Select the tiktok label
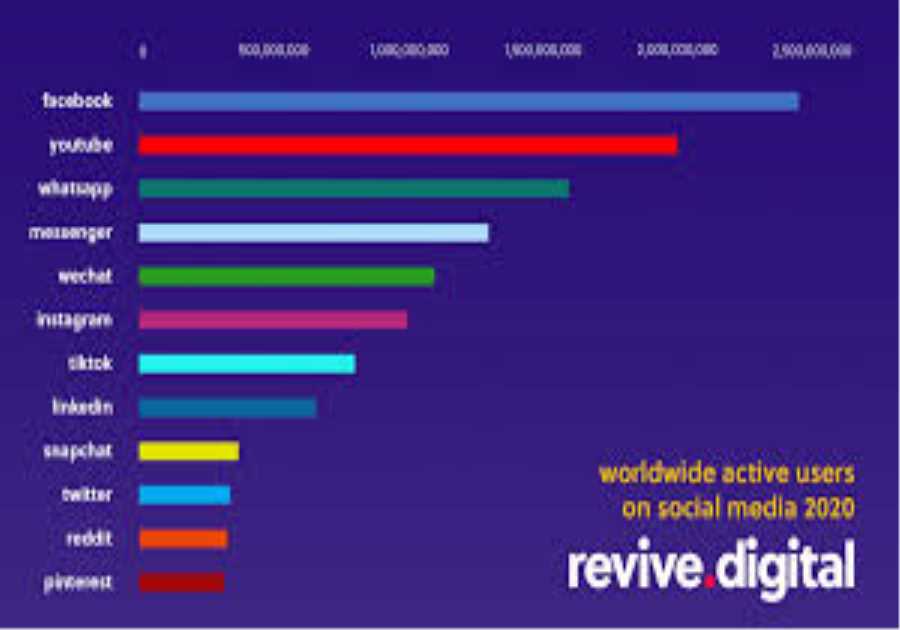 (x=92, y=363)
